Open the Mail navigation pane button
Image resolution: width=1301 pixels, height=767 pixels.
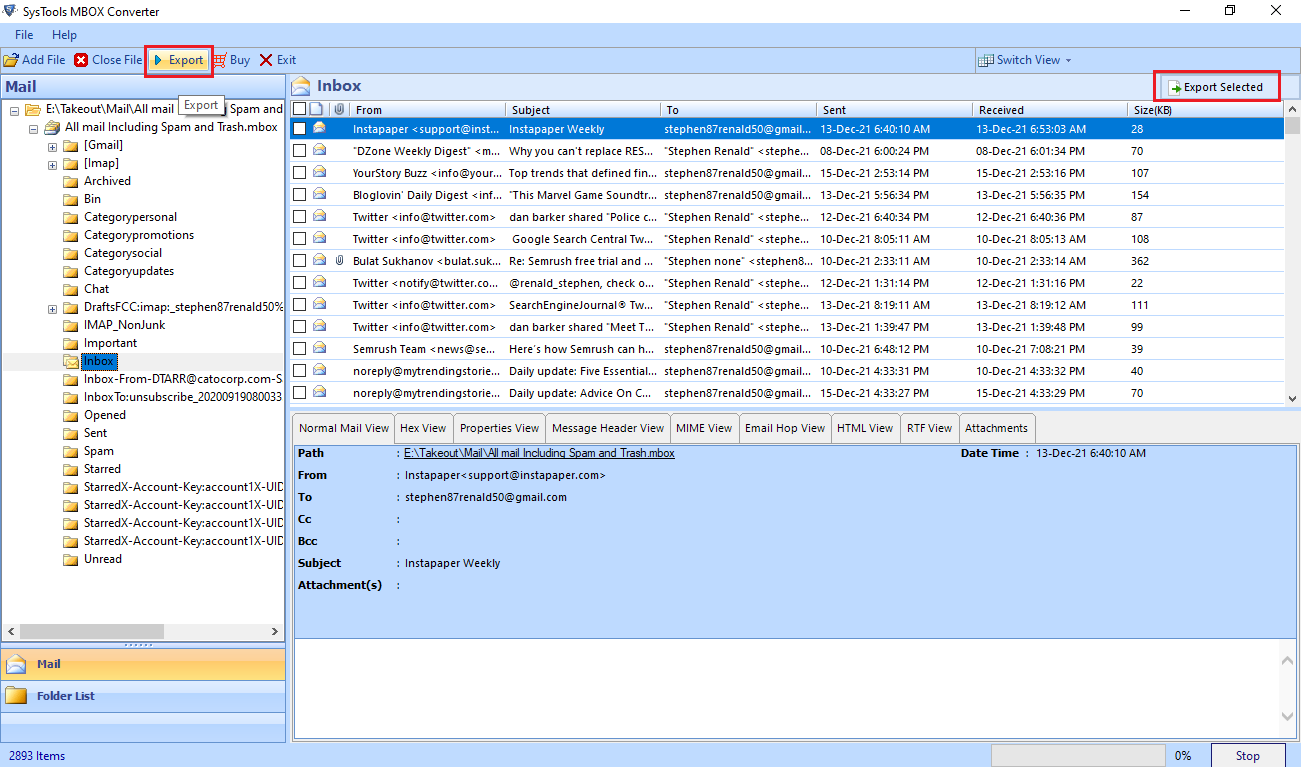click(x=143, y=664)
